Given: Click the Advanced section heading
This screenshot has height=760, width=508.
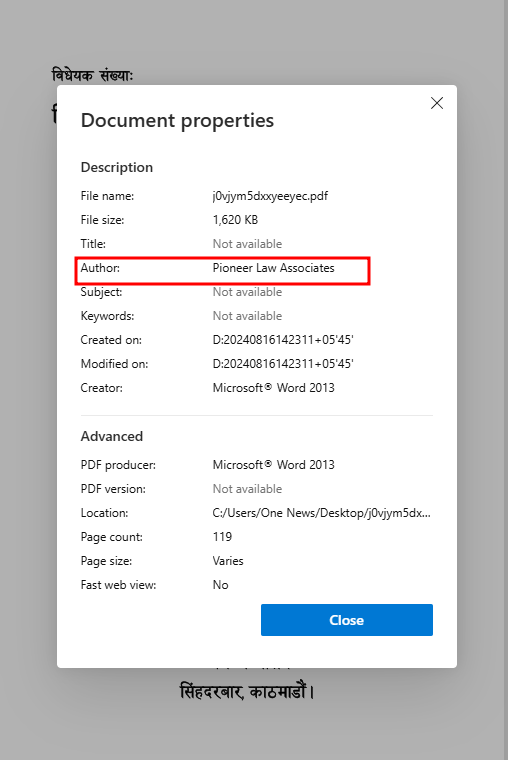Looking at the screenshot, I should tap(111, 436).
